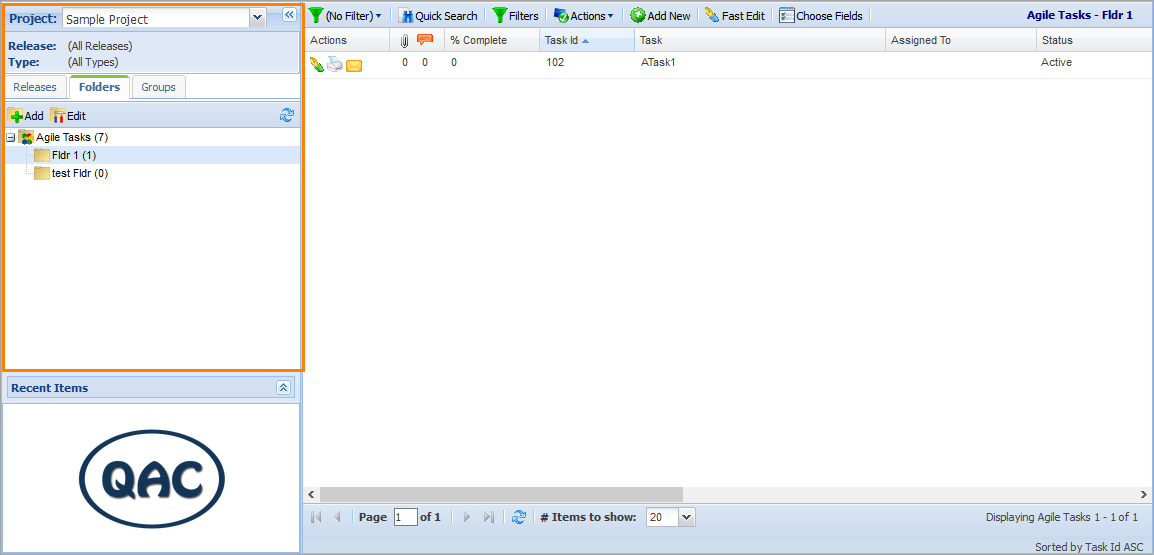Open the Filters toolbar button
The height and width of the screenshot is (555, 1154).
click(x=515, y=15)
